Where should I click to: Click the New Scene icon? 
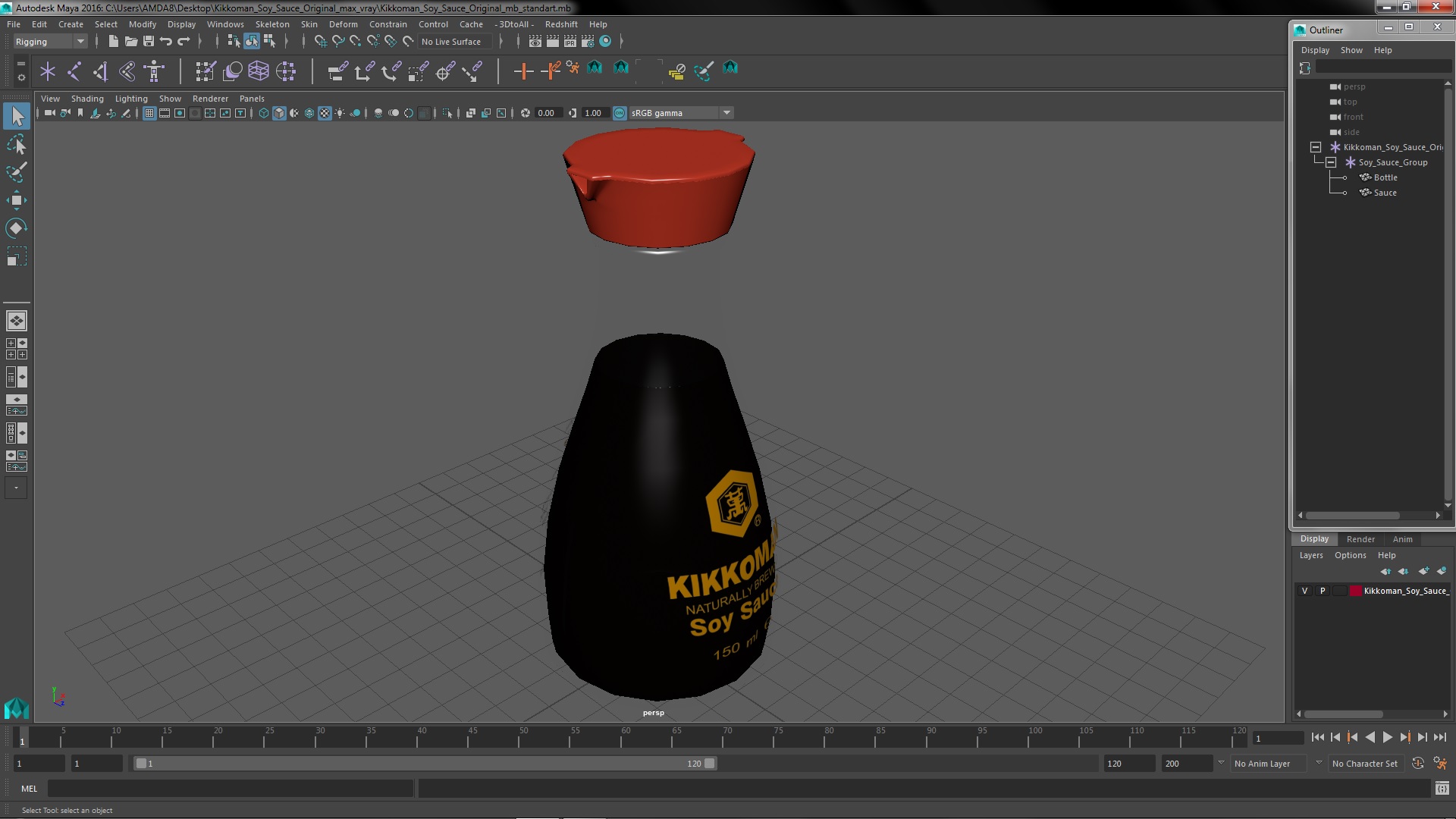113,42
